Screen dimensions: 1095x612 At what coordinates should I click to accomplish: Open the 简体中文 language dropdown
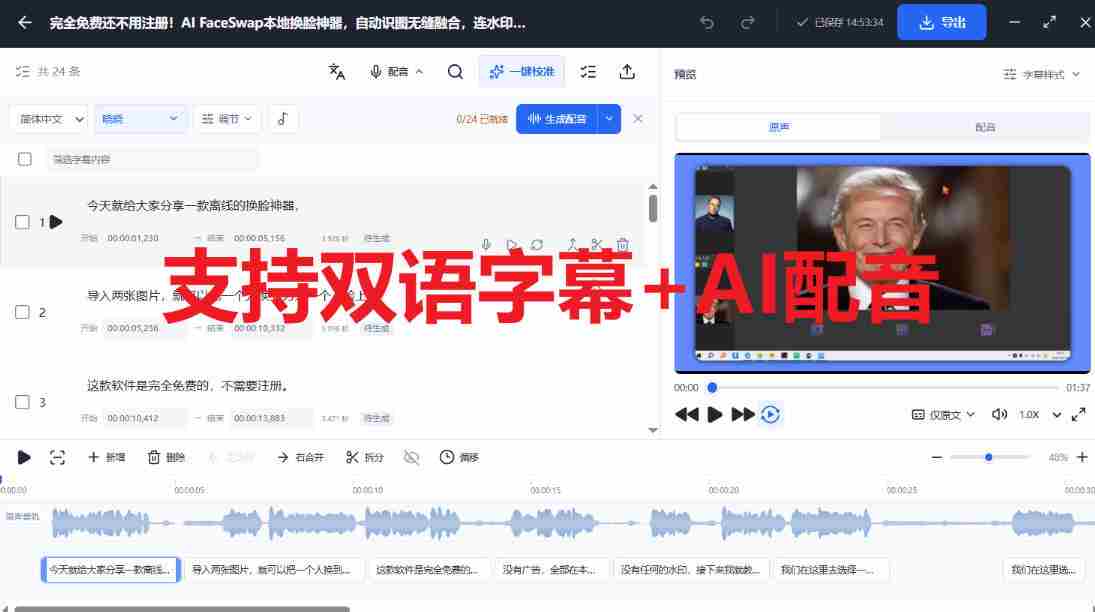point(49,119)
